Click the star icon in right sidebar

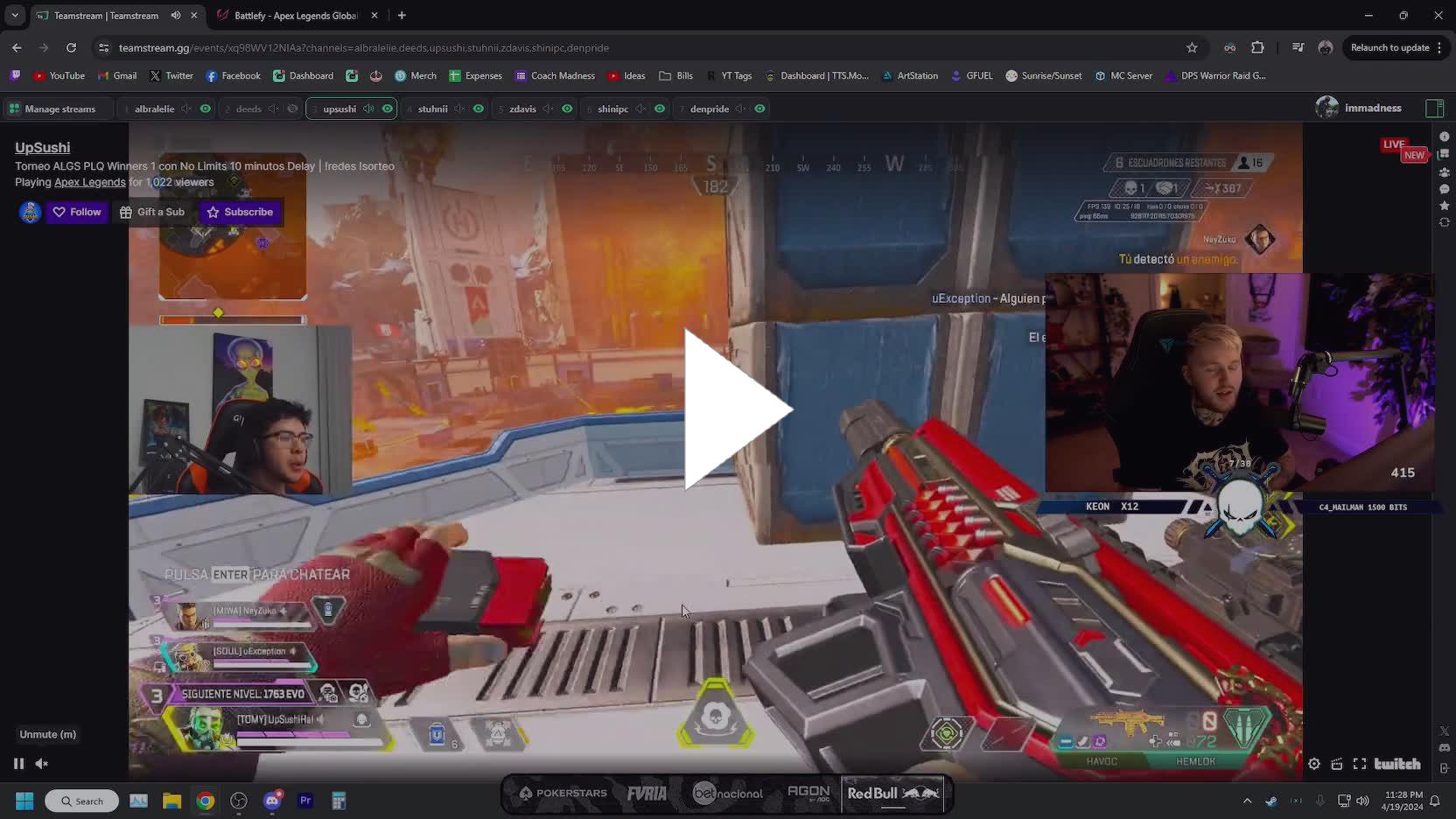[x=1444, y=206]
